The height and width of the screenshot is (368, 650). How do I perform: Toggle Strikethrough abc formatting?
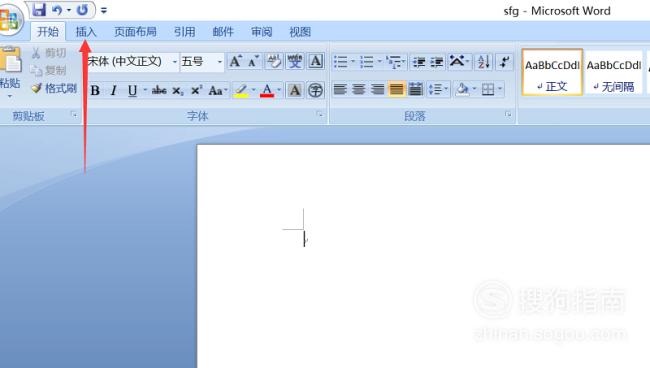pos(159,90)
